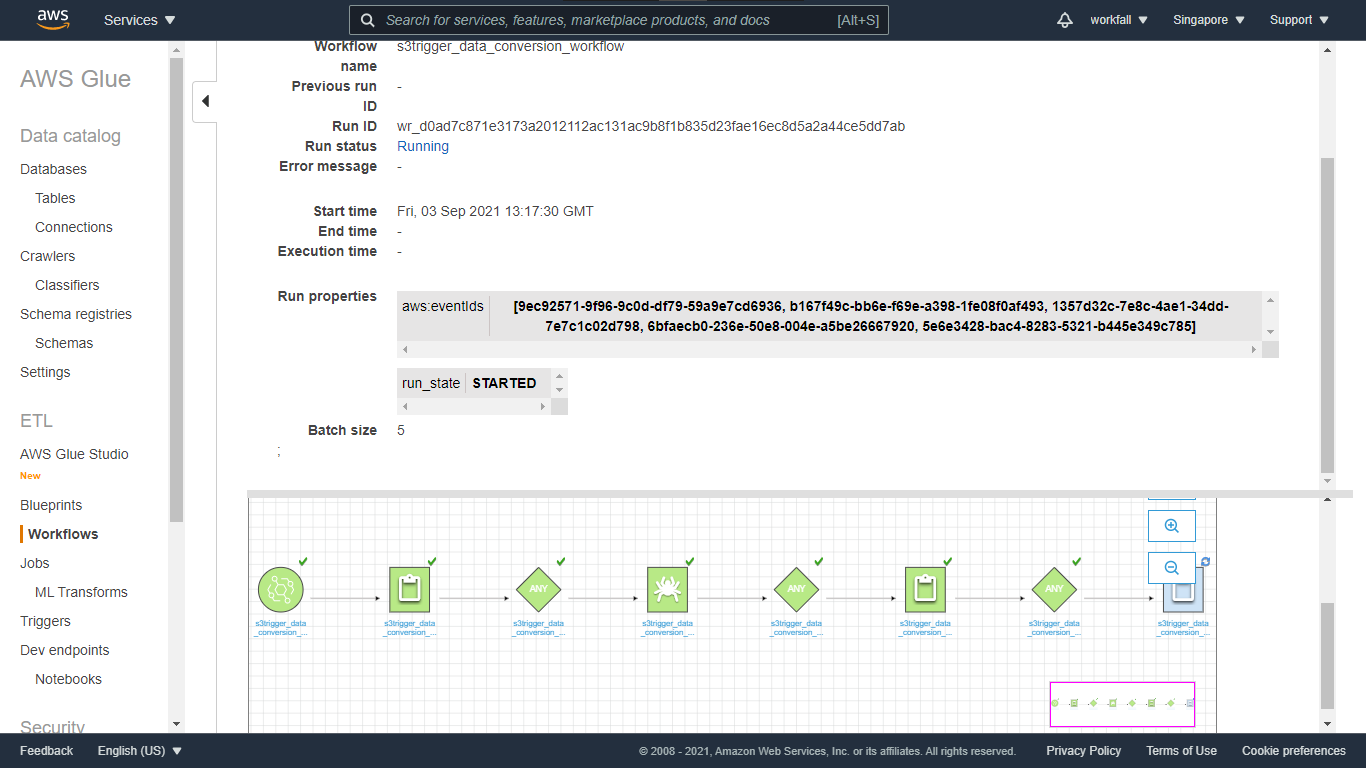Select ANY condition node preceding the crawler
1366x768 pixels.
click(538, 589)
